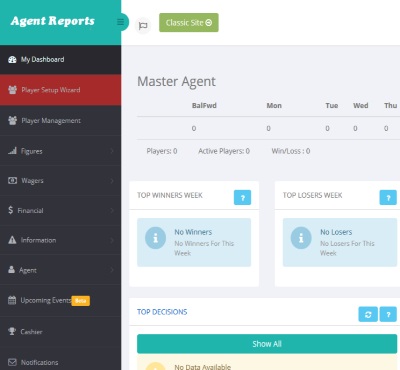Viewport: 400px width, 370px height.
Task: Click the Player Management users icon
Action: (12, 120)
